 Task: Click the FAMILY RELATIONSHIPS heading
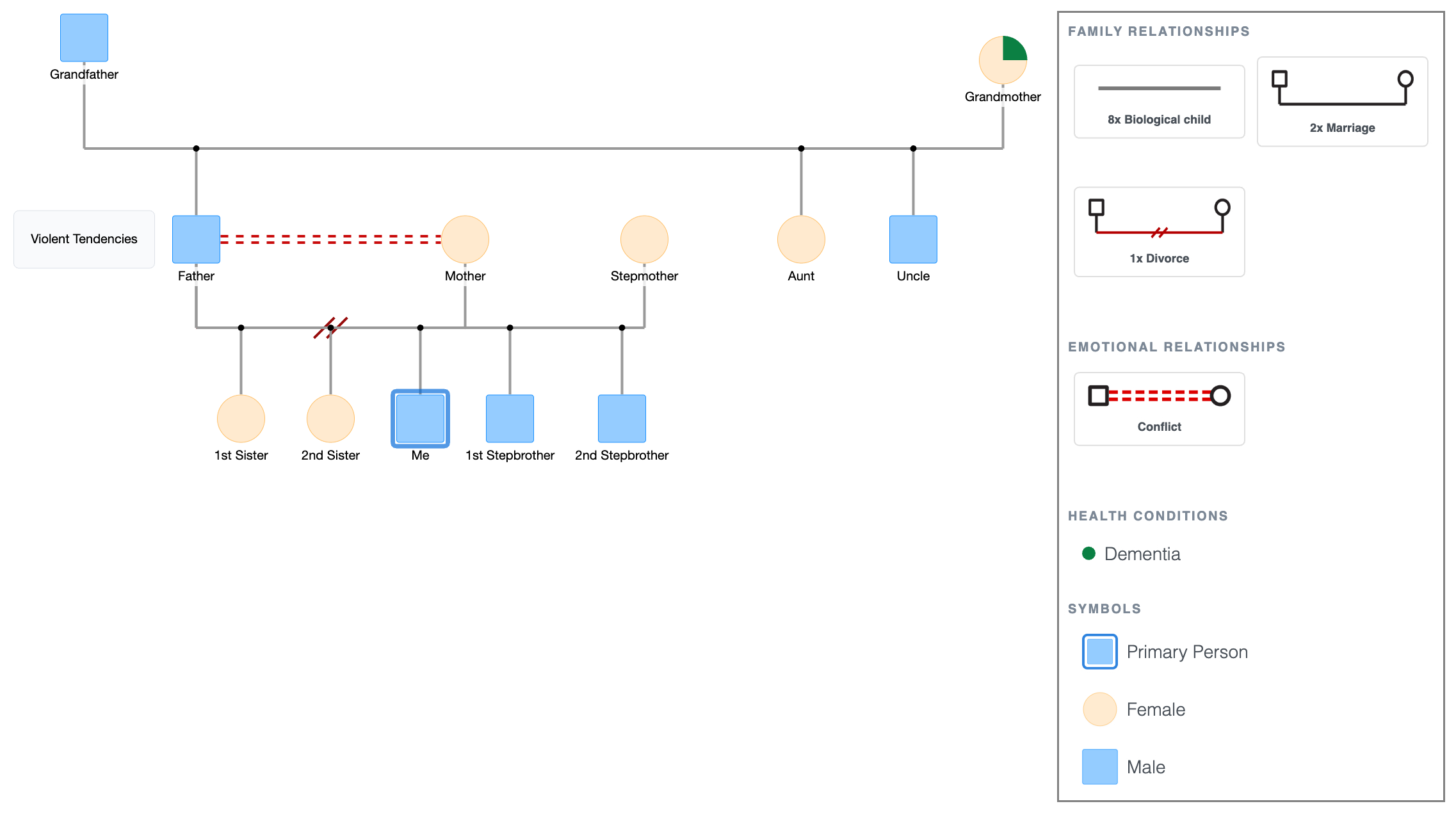1158,31
